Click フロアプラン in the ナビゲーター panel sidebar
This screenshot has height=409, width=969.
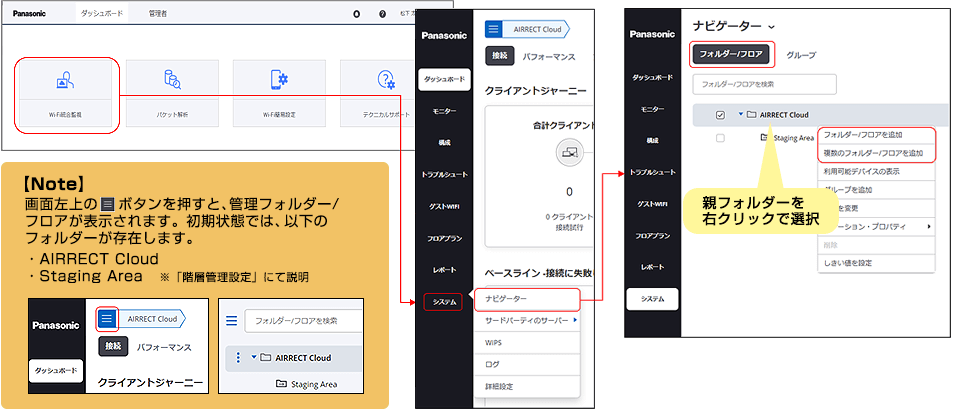[653, 235]
